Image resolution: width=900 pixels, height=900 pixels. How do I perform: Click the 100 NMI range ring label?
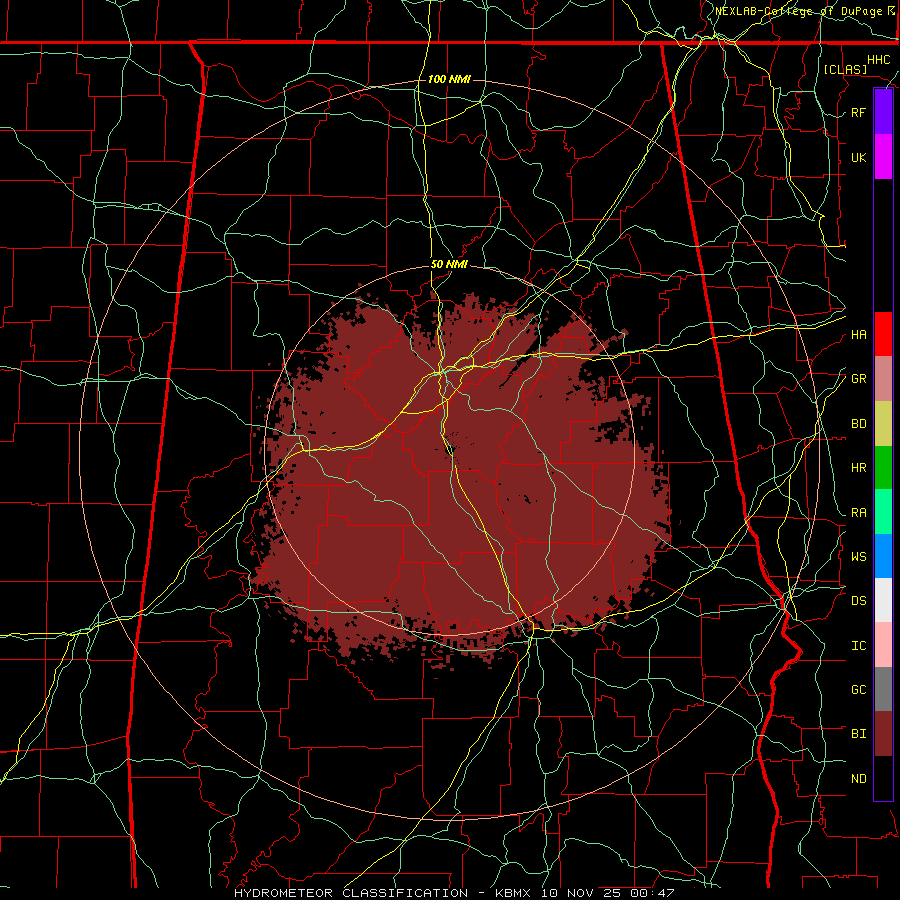click(x=449, y=79)
